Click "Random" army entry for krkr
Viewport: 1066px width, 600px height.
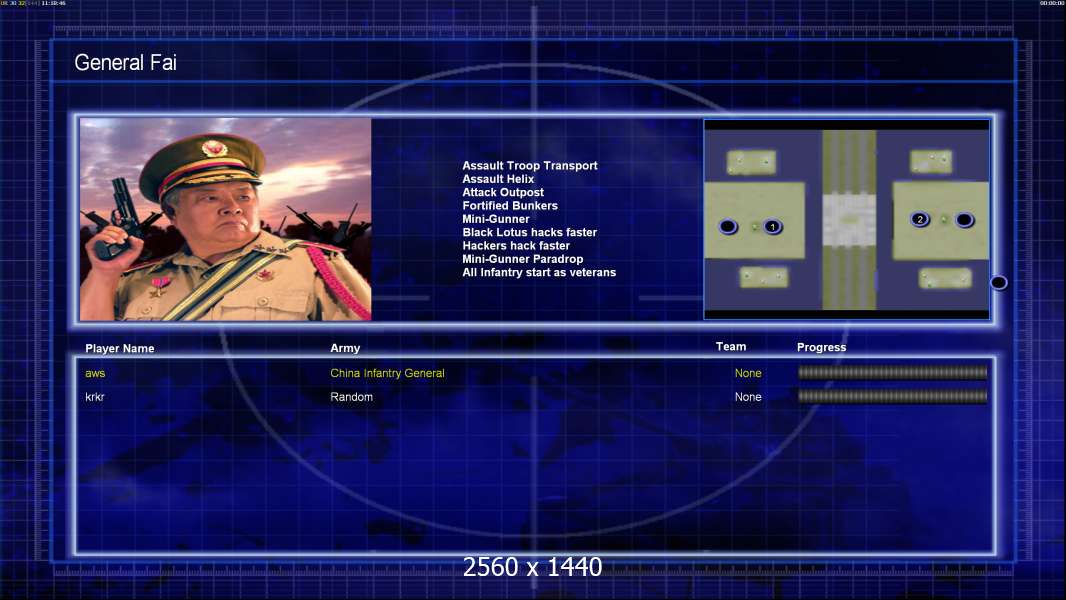(351, 397)
